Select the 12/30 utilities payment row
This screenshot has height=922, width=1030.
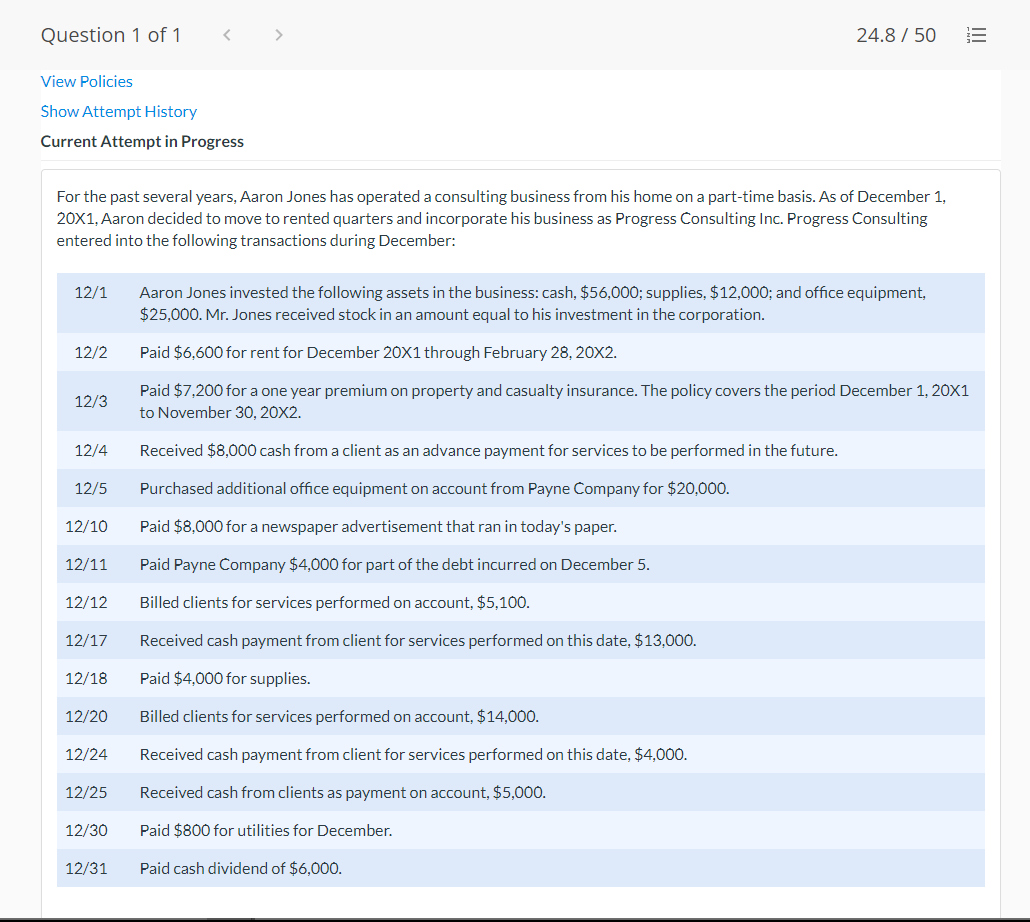click(520, 831)
